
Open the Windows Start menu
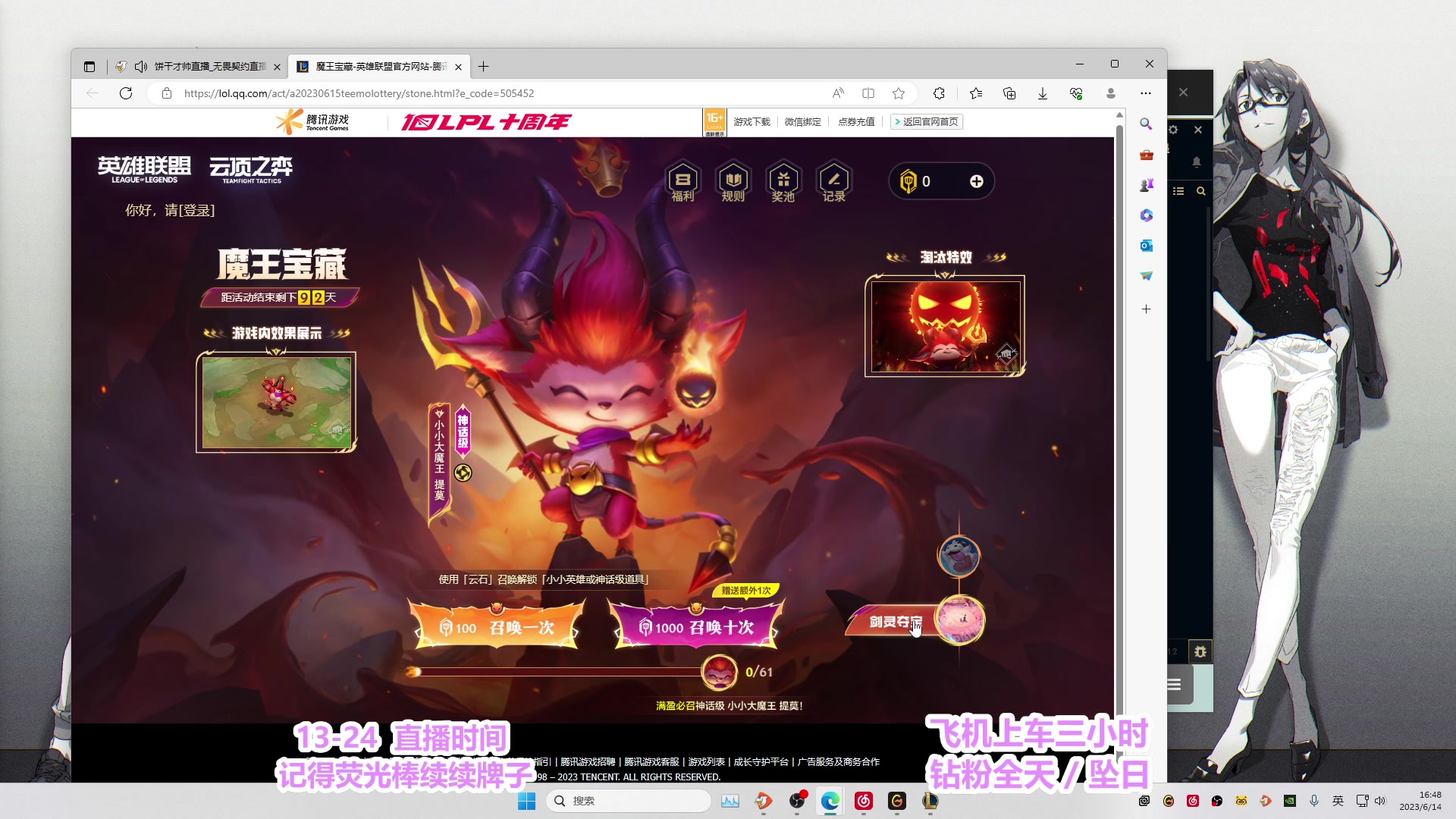click(526, 801)
